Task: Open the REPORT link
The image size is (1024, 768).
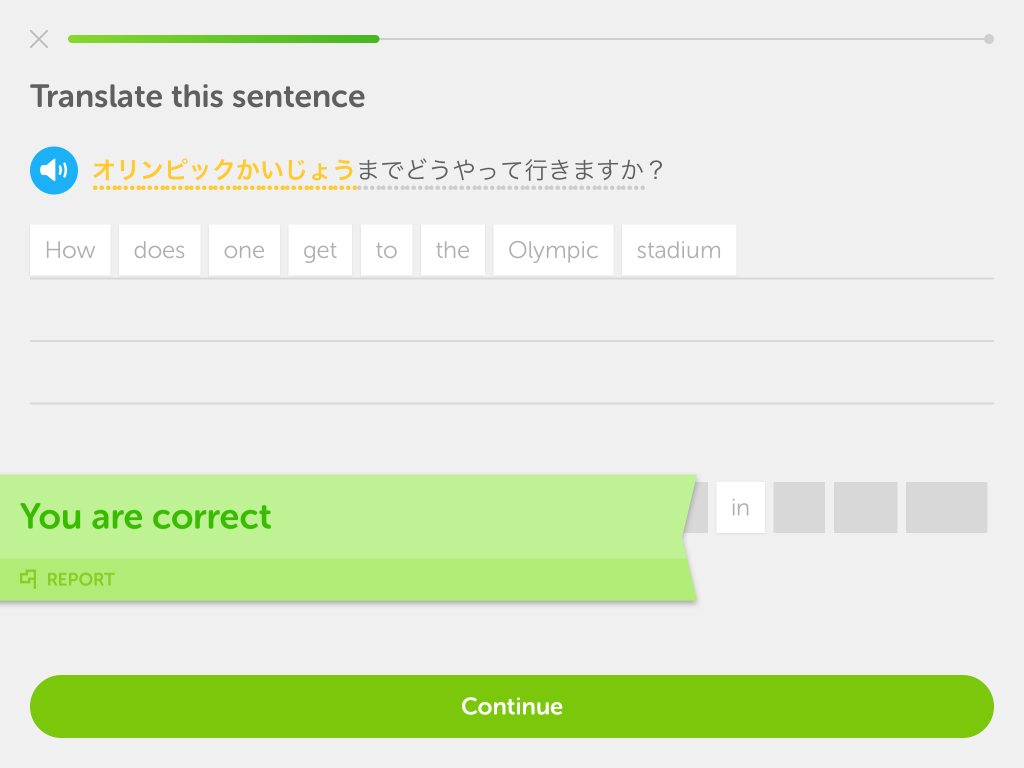Action: tap(80, 579)
